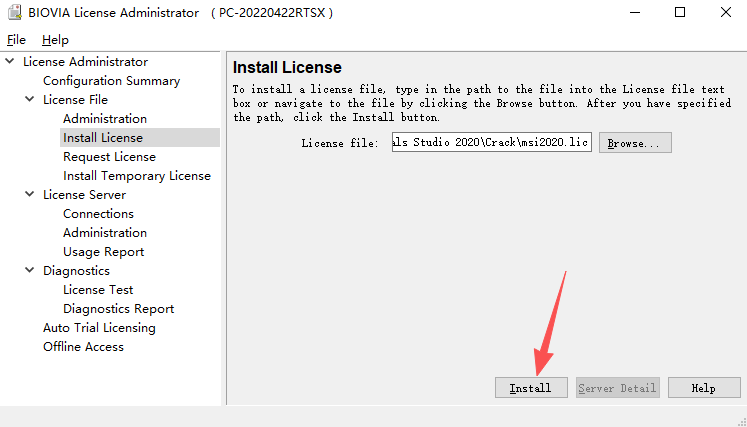Screen dimensions: 747x427
Task: Close the License Administrator window
Action: coord(726,12)
